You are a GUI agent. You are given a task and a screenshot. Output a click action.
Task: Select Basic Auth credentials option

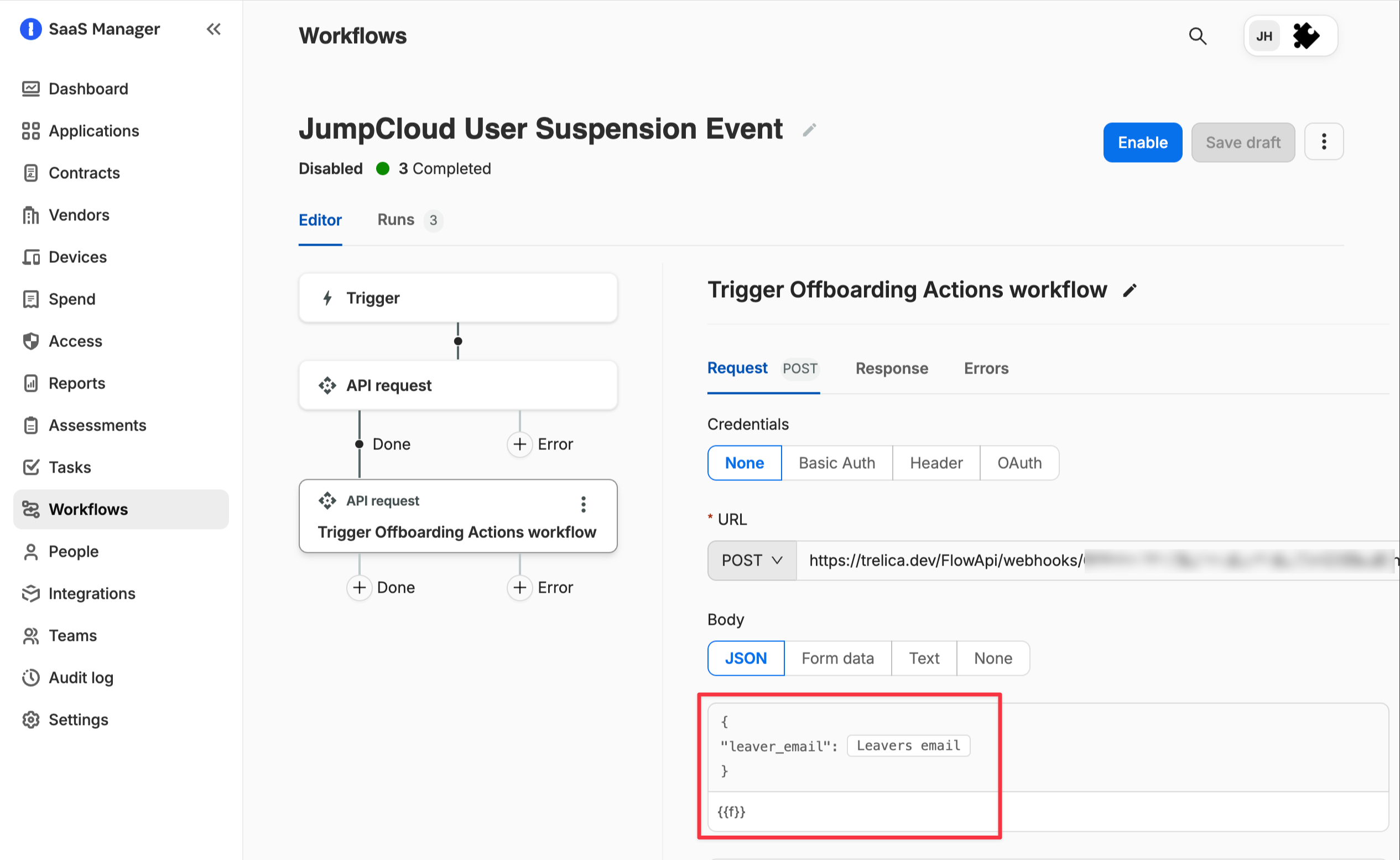[837, 463]
